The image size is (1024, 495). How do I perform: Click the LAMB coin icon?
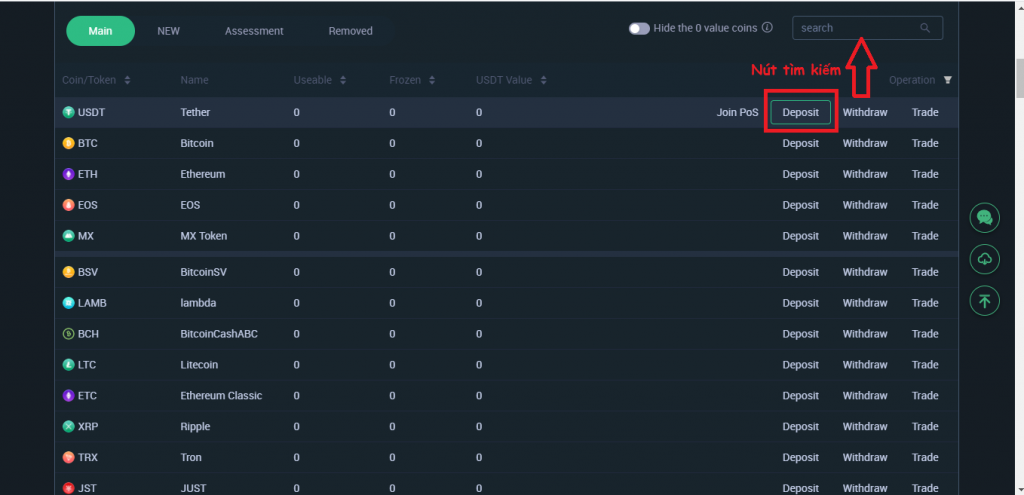point(68,303)
